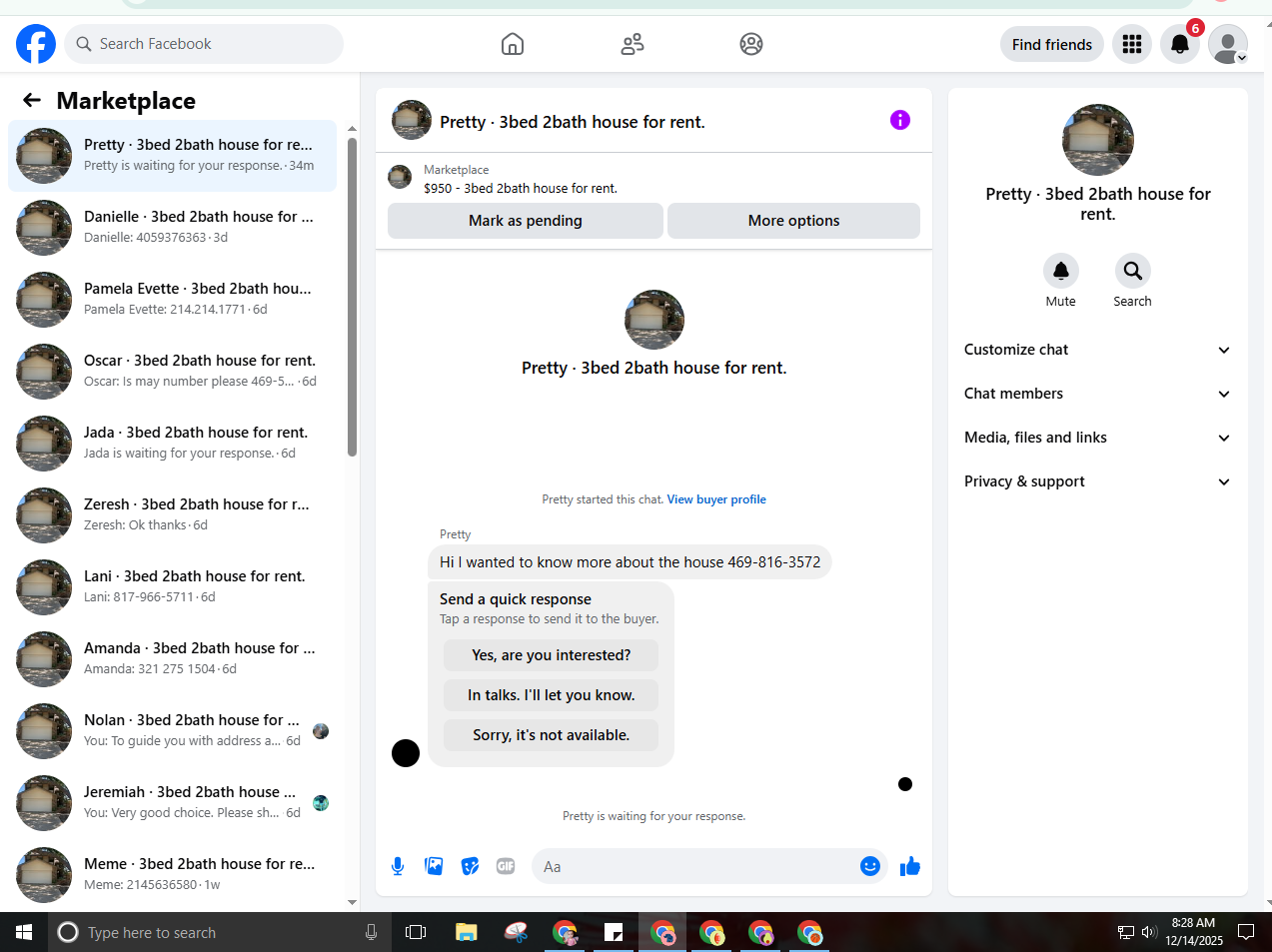
Task: Open the apps grid menu
Action: pos(1132,44)
